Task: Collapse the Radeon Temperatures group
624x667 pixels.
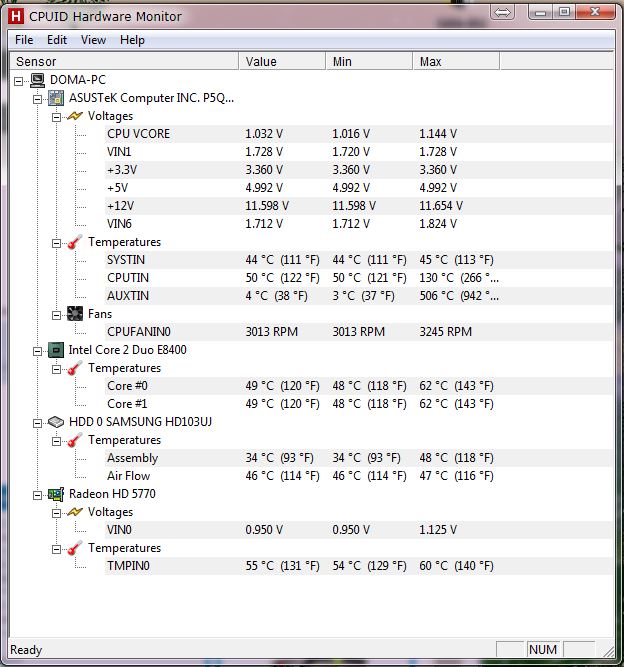Action: [56, 549]
